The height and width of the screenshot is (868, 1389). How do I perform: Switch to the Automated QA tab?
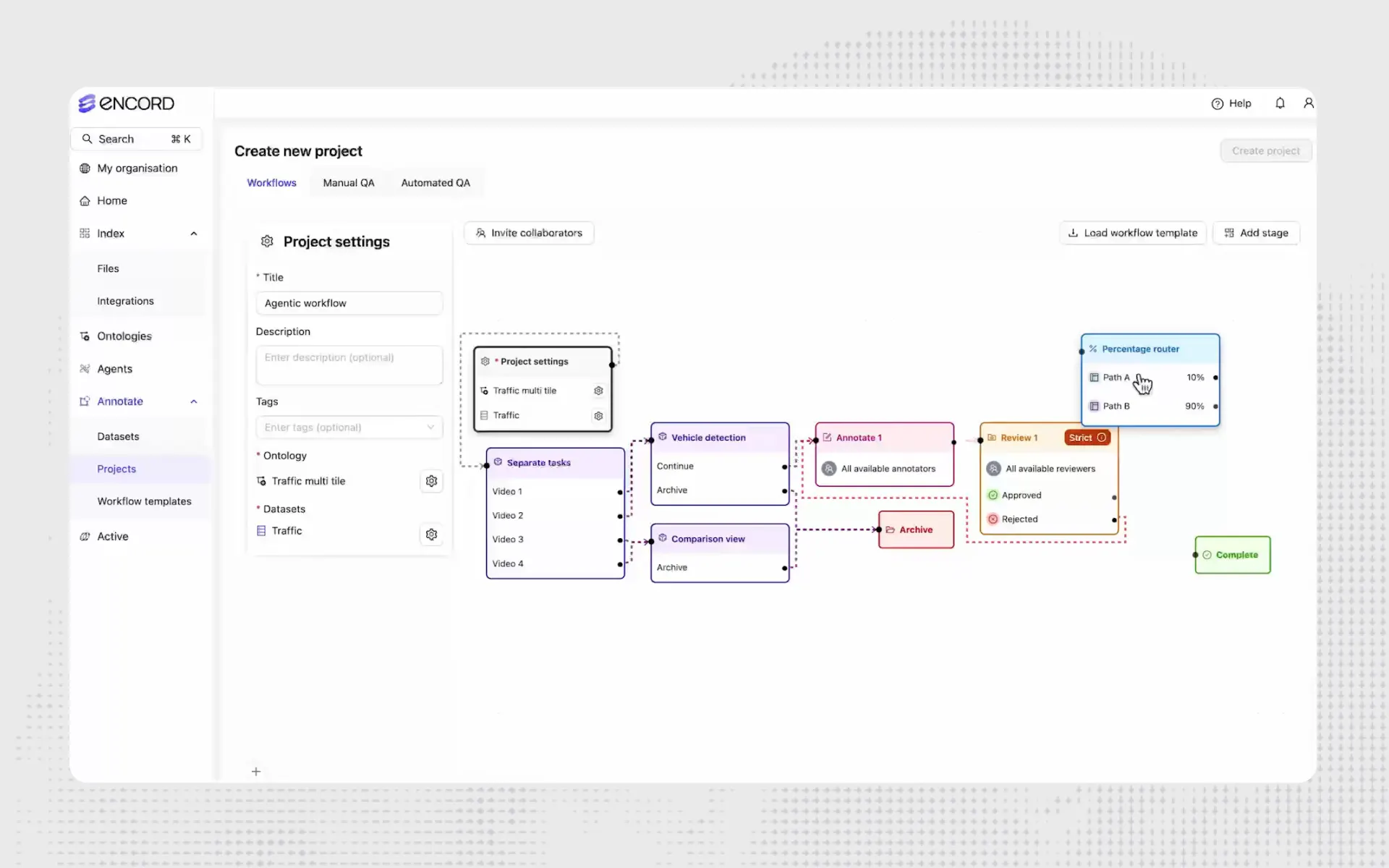pos(436,183)
